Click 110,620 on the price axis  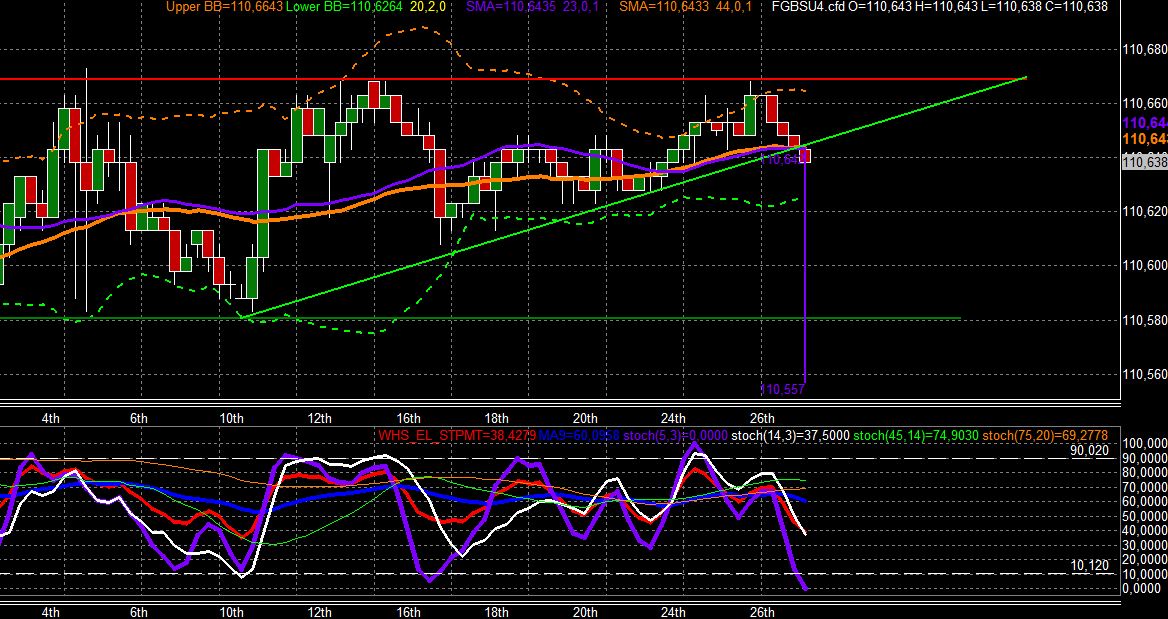pyautogui.click(x=1144, y=212)
